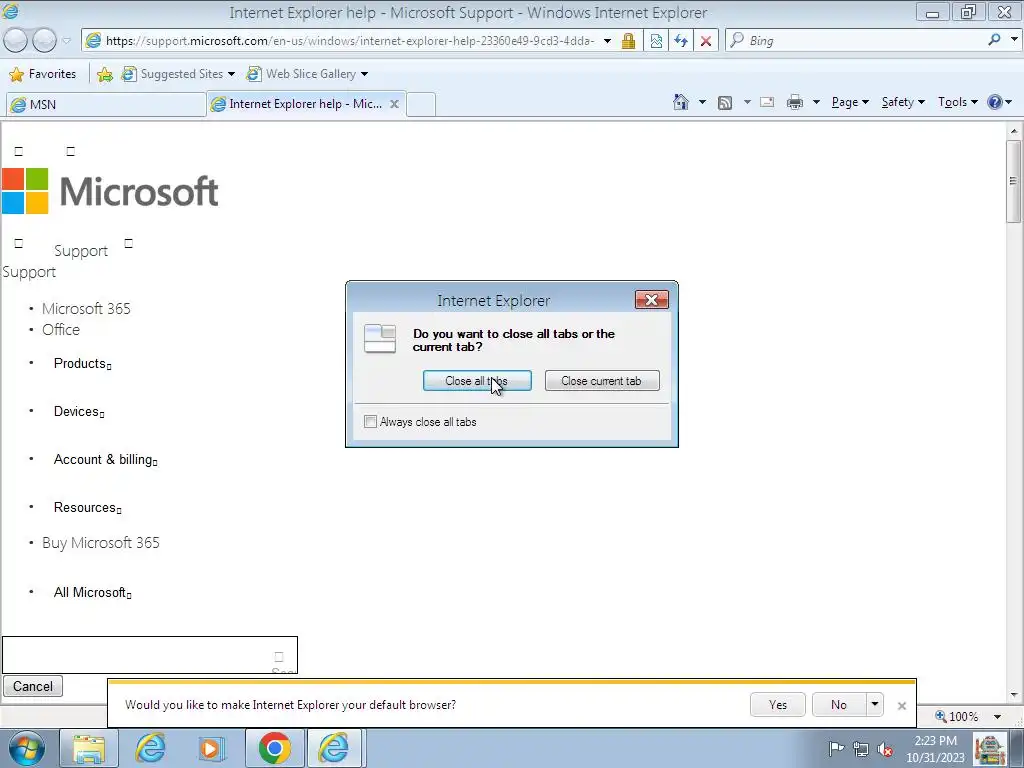Open dropdown arrow next to No button
Image resolution: width=1024 pixels, height=768 pixels.
[x=874, y=705]
